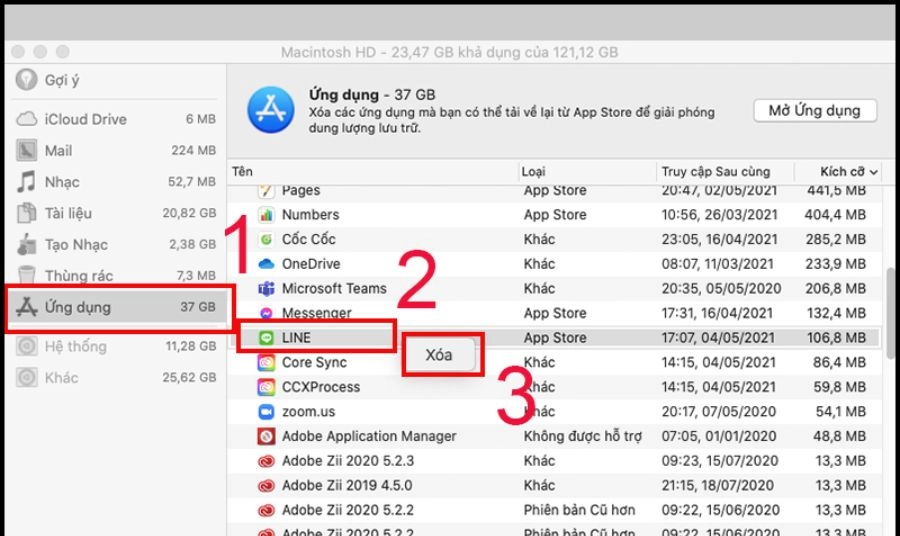Click the CCXProcess icon
Screen dimensions: 900x536
(266, 387)
